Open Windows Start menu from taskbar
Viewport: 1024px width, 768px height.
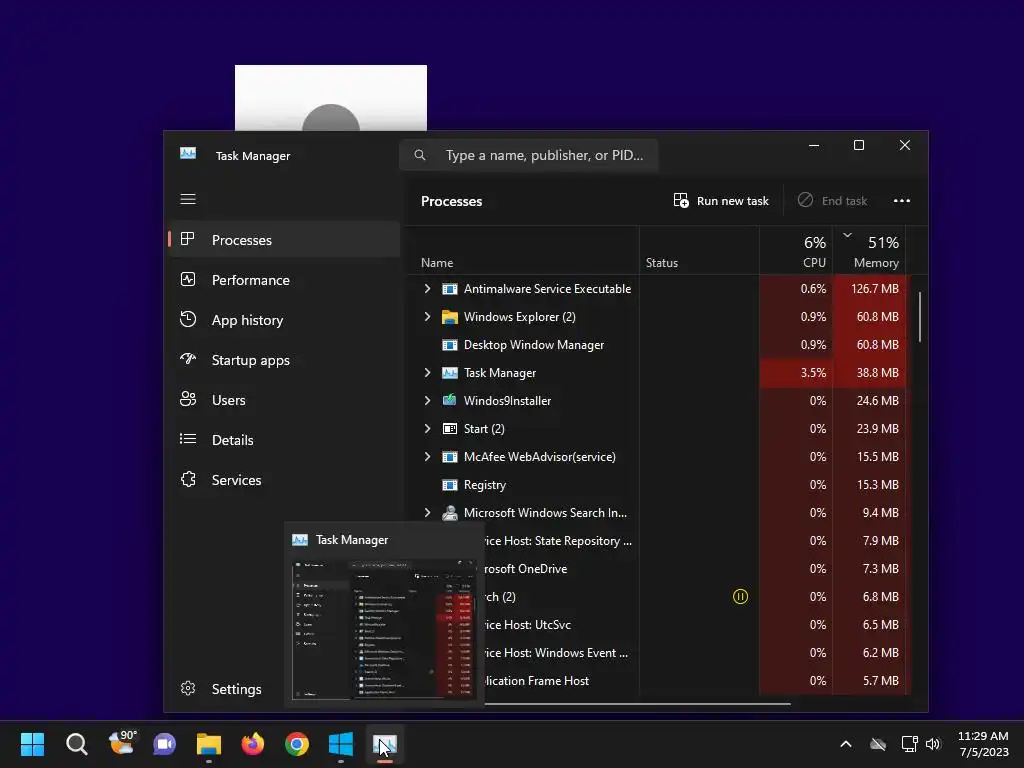[x=32, y=744]
